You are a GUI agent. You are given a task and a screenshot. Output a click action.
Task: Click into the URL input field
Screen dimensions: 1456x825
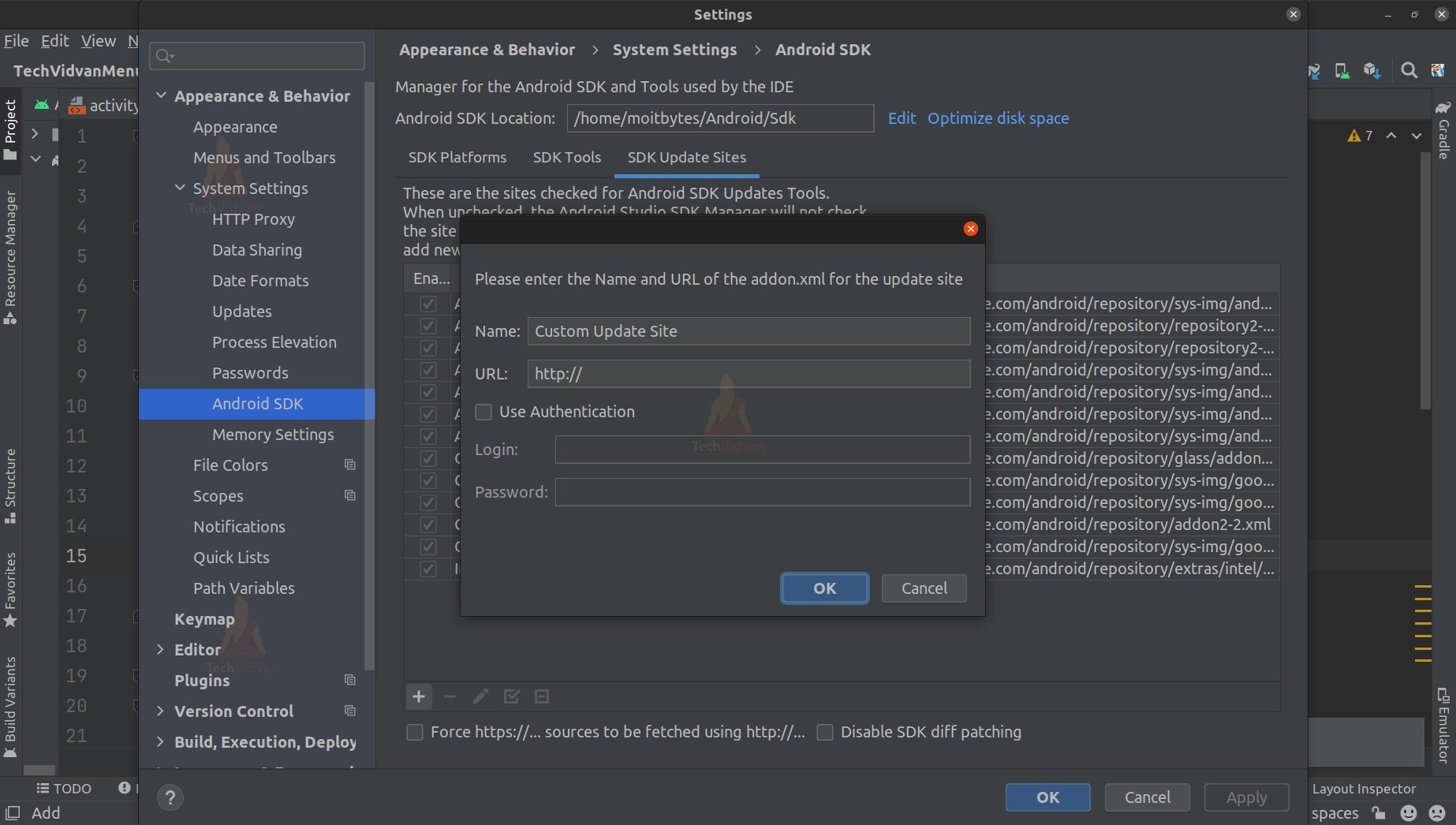tap(749, 374)
